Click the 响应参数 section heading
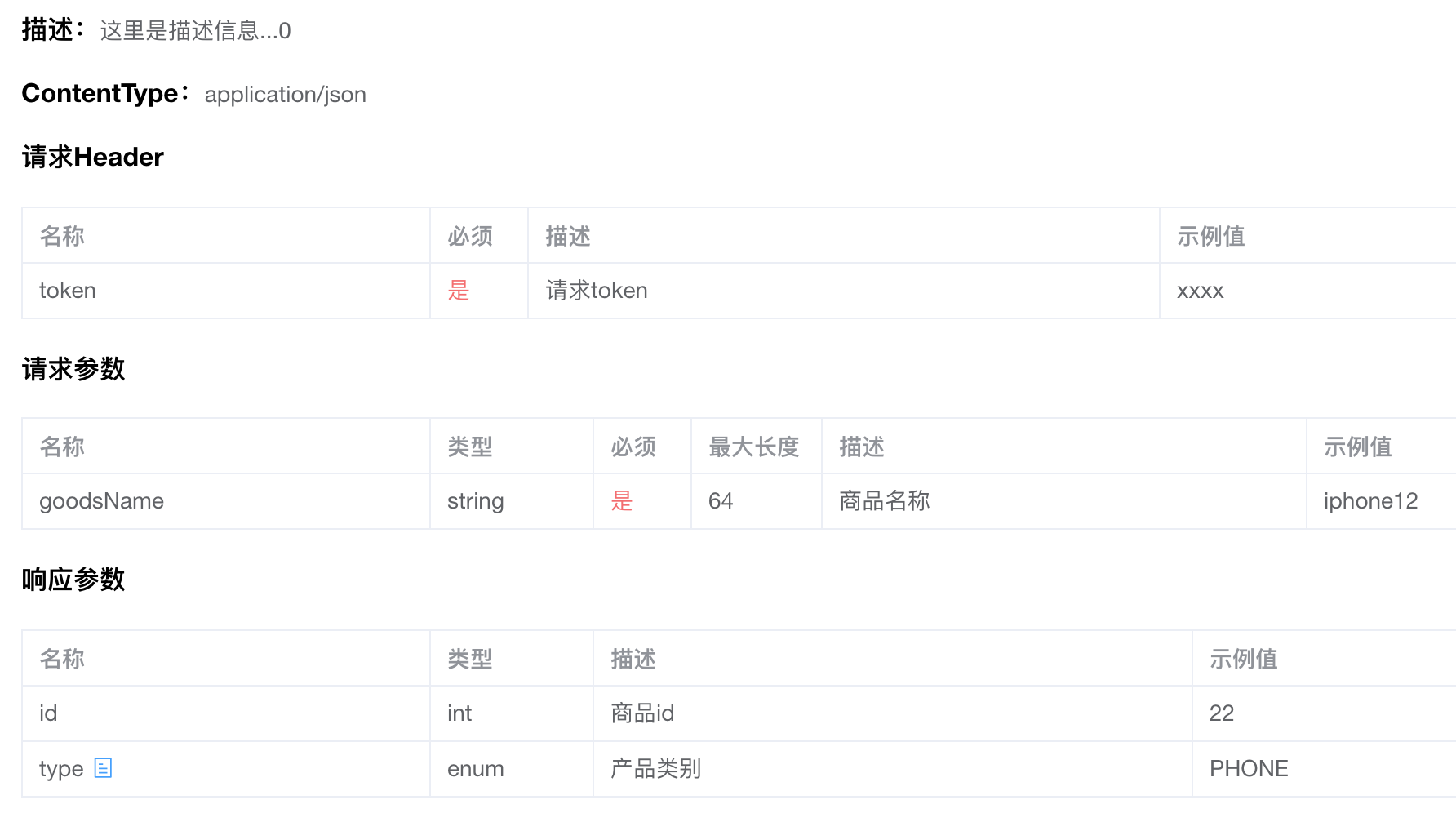1456x831 pixels. 73,580
